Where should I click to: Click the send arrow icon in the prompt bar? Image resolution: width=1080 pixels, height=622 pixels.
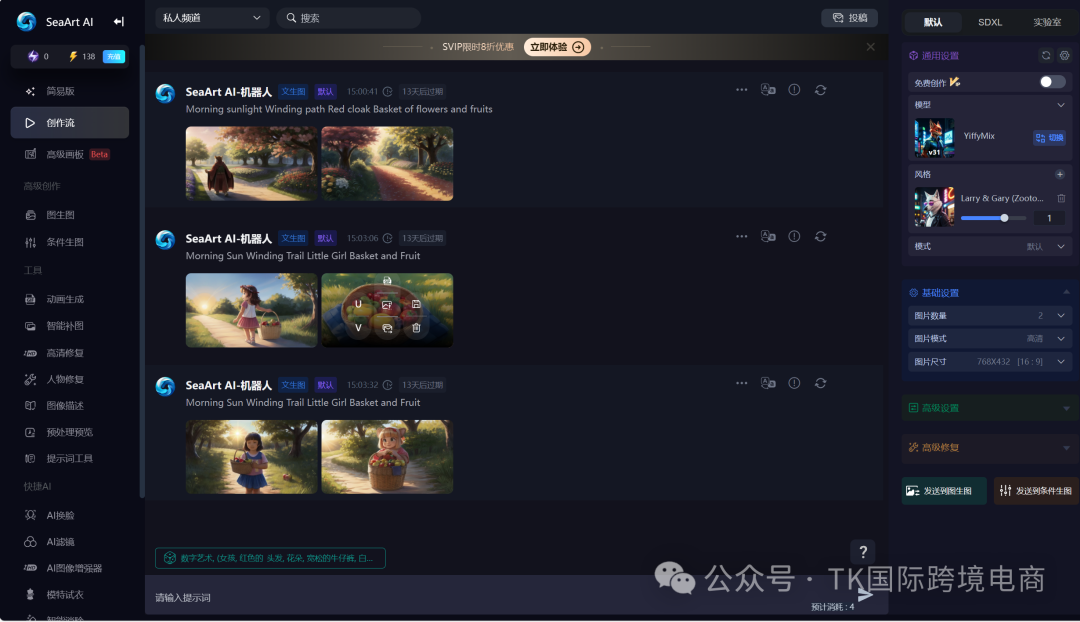point(866,595)
